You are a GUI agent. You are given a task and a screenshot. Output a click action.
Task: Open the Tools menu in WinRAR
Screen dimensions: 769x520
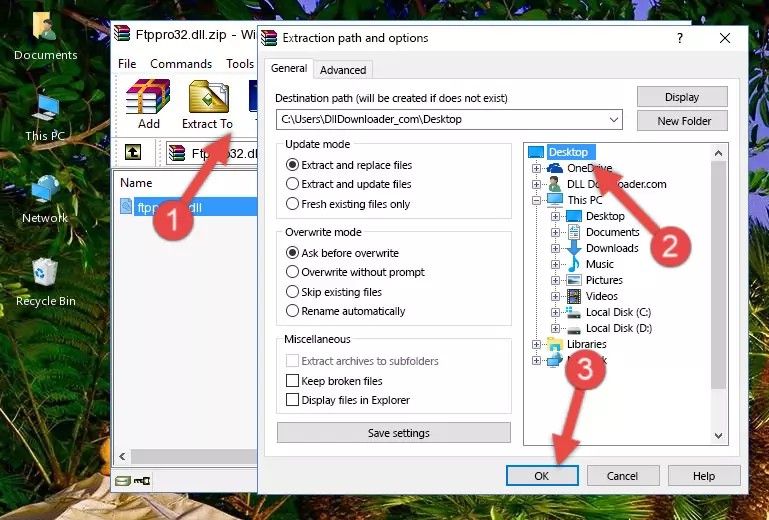pyautogui.click(x=240, y=64)
